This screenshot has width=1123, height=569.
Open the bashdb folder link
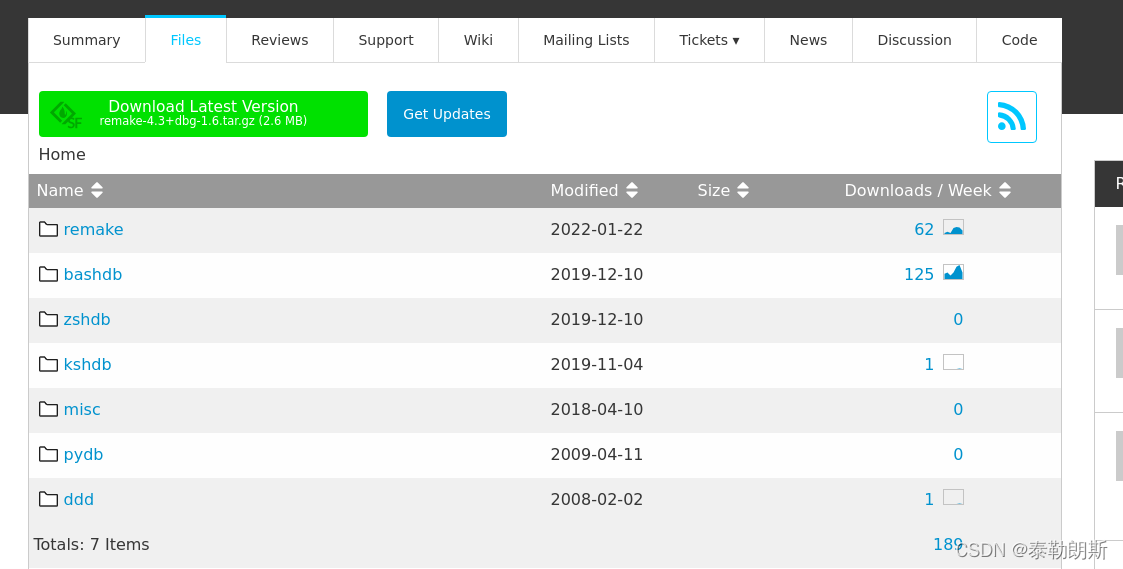(x=92, y=274)
